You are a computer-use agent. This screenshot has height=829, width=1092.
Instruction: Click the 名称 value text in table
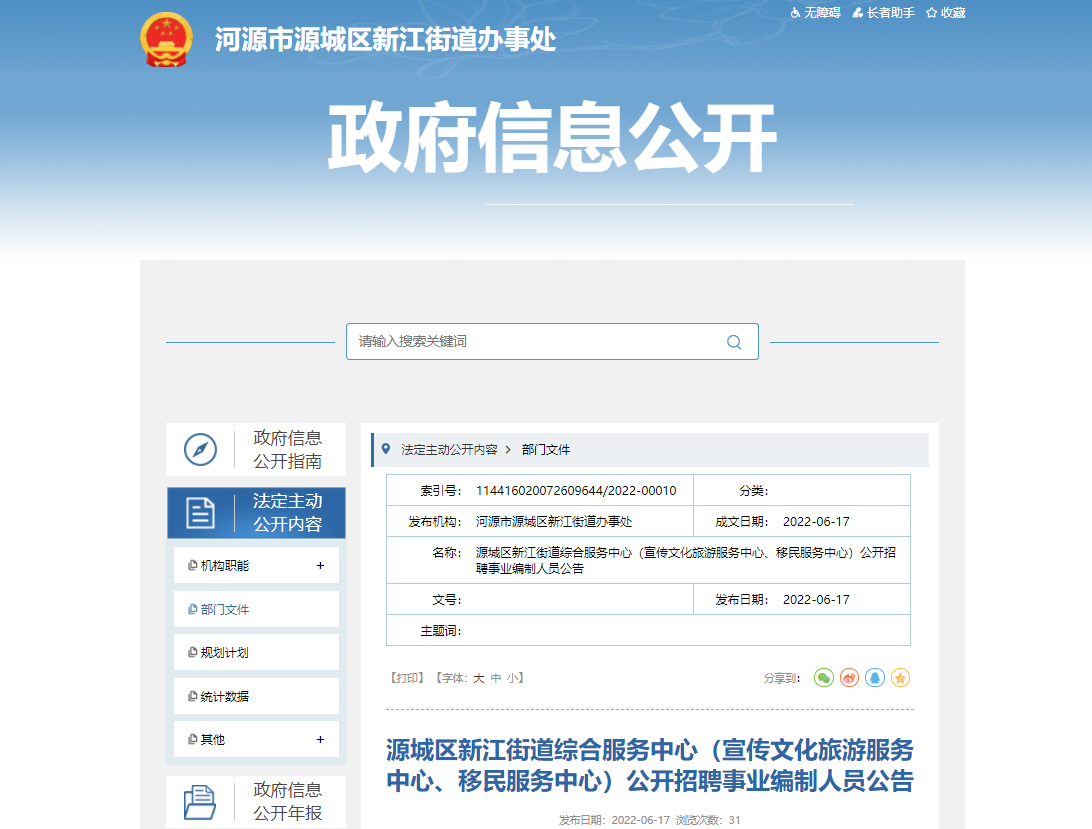point(686,560)
